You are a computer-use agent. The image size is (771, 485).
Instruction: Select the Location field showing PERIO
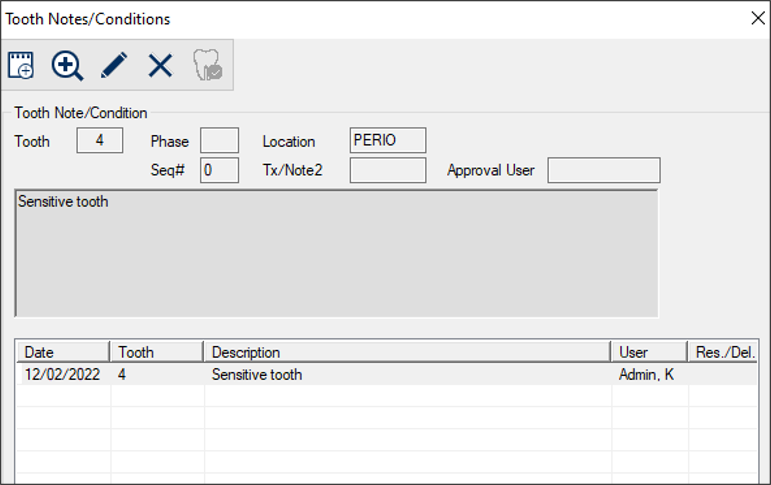pyautogui.click(x=388, y=141)
